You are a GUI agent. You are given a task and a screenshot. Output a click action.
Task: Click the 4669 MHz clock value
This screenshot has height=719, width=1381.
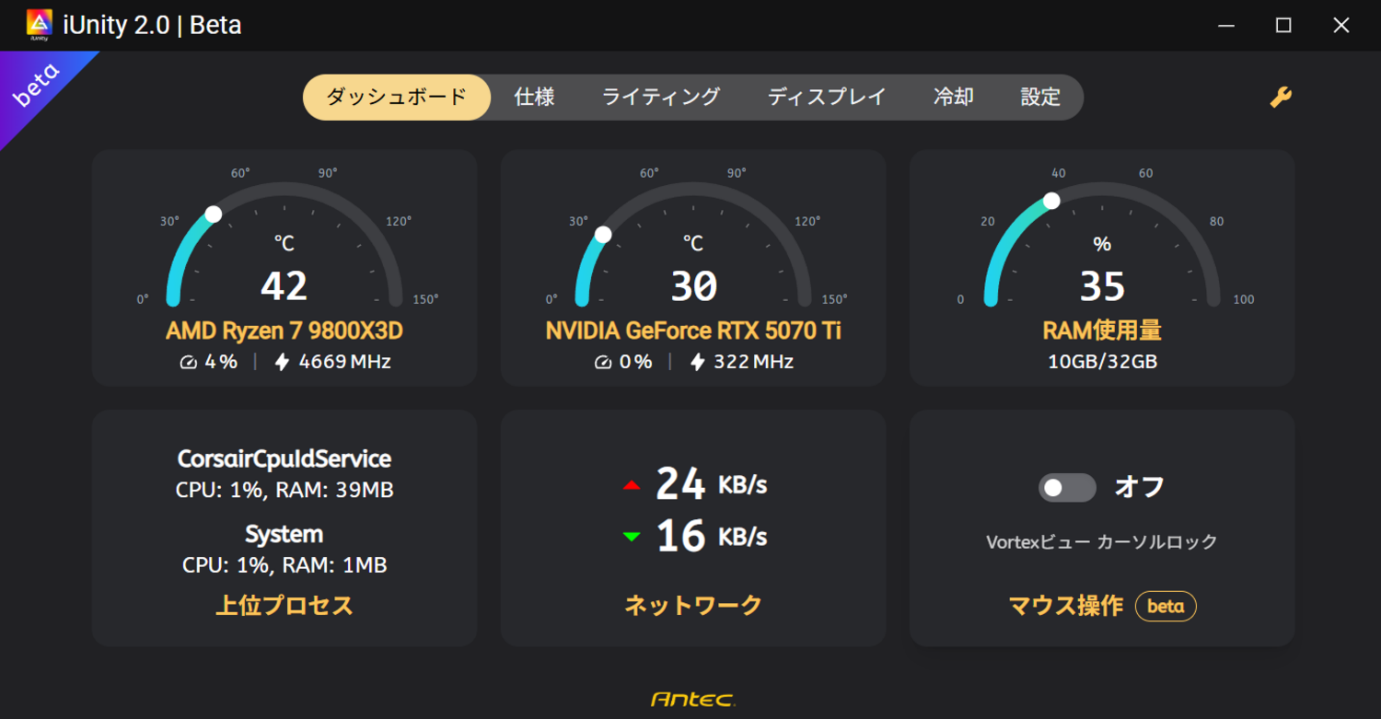345,362
